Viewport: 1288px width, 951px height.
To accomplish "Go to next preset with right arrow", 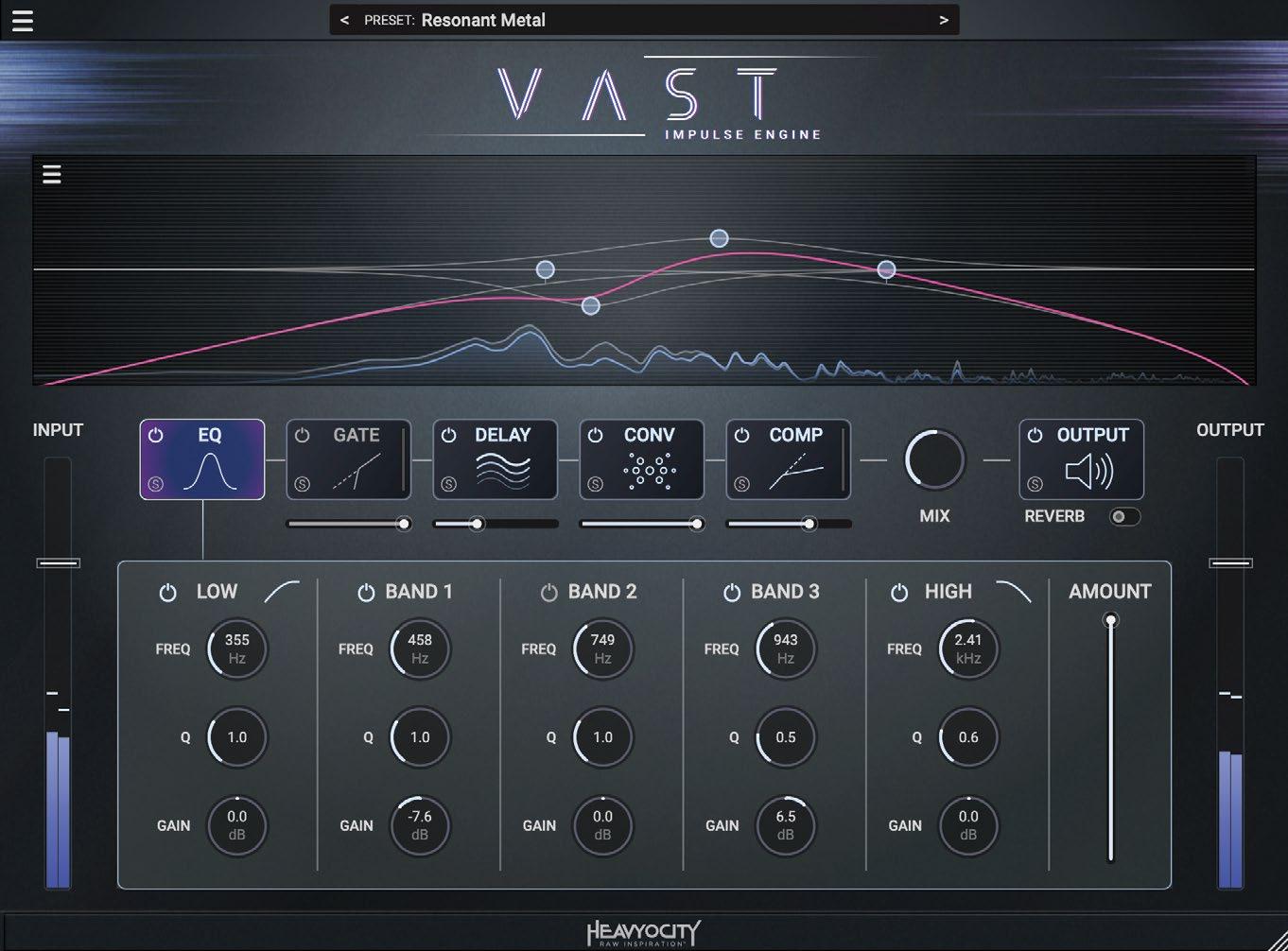I will pos(943,20).
